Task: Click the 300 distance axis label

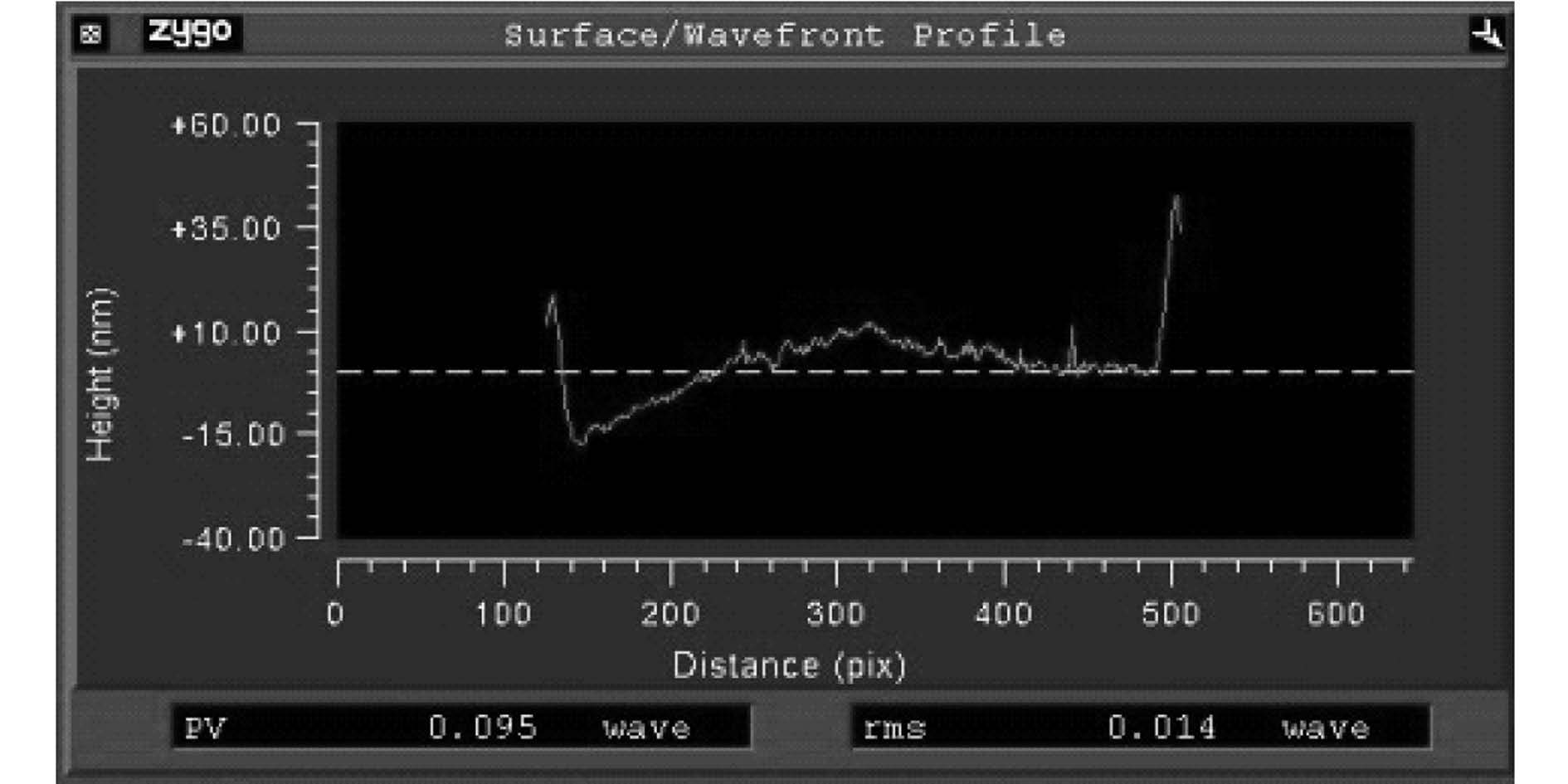Action: (x=836, y=614)
